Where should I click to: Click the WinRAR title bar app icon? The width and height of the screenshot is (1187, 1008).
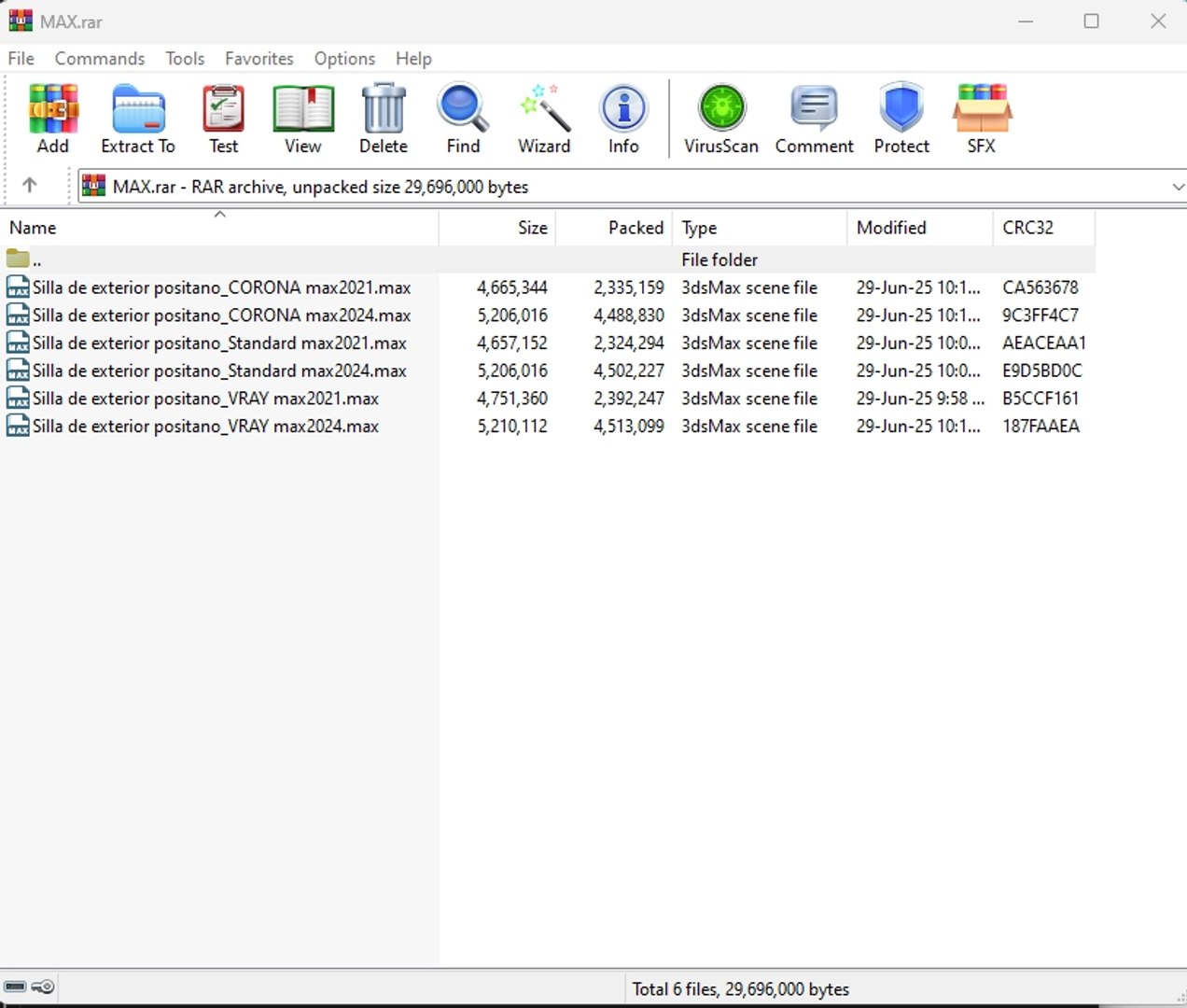21,21
